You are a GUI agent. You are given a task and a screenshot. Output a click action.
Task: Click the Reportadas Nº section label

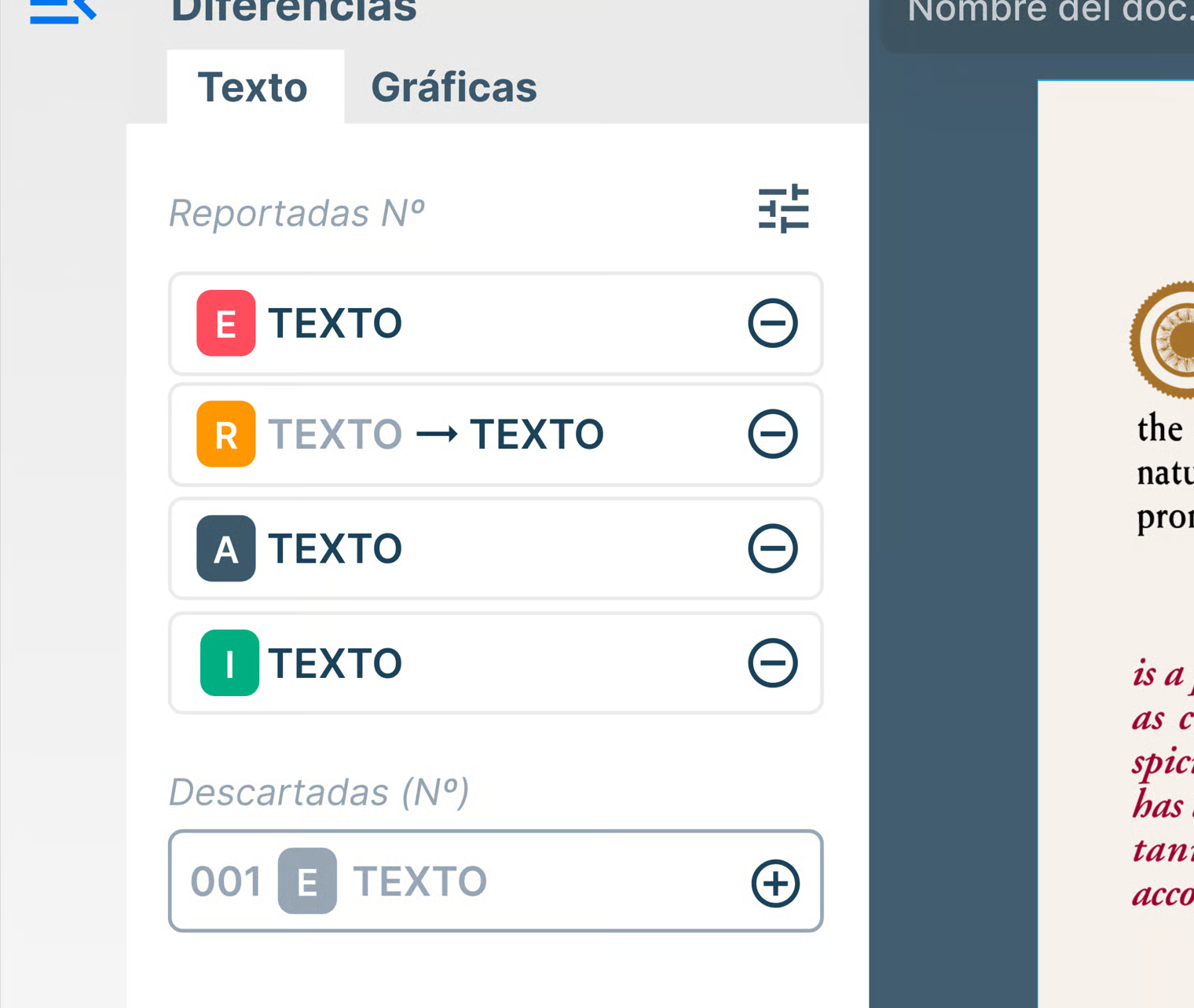[x=297, y=214]
